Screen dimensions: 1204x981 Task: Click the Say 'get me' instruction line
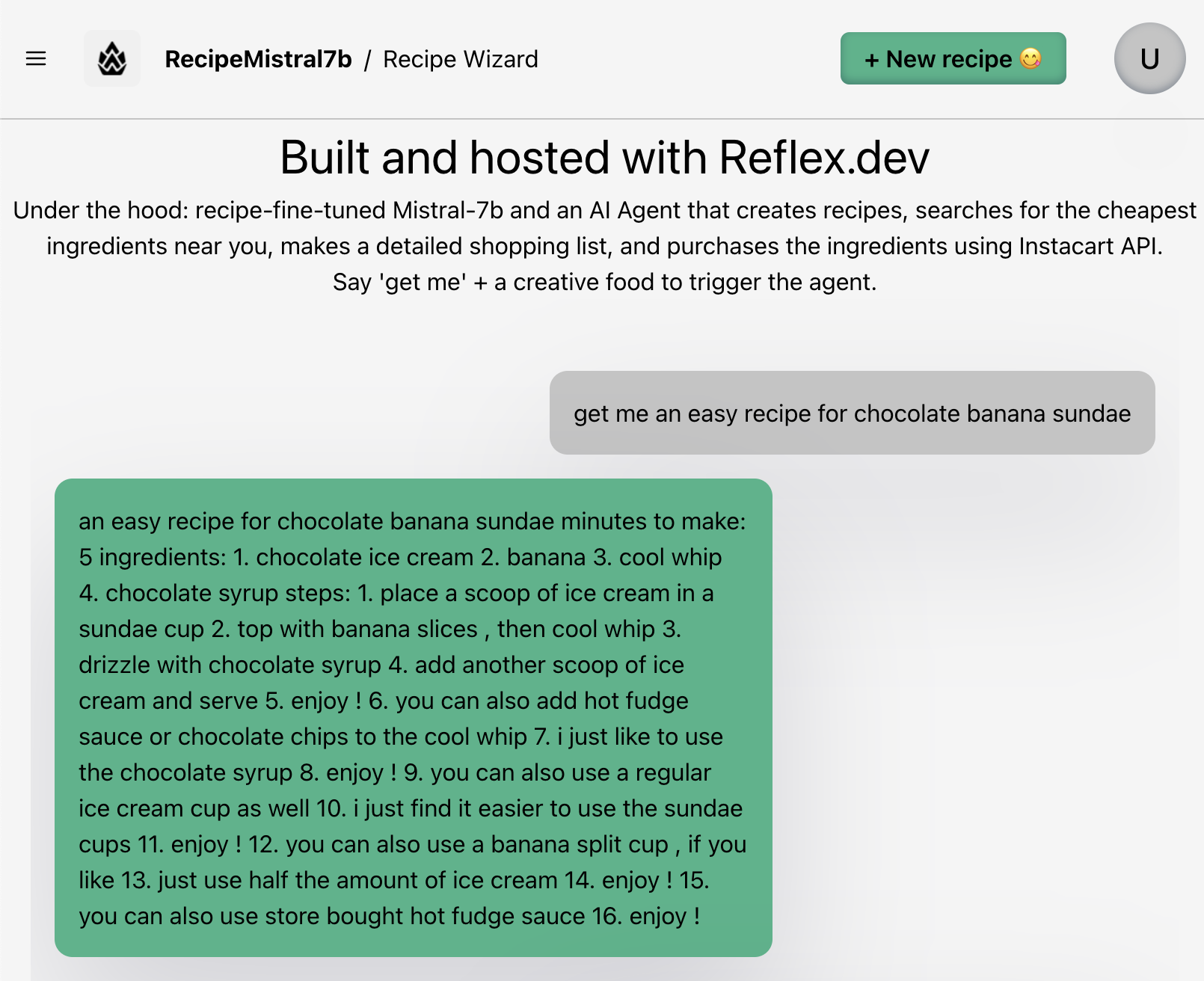coord(604,282)
